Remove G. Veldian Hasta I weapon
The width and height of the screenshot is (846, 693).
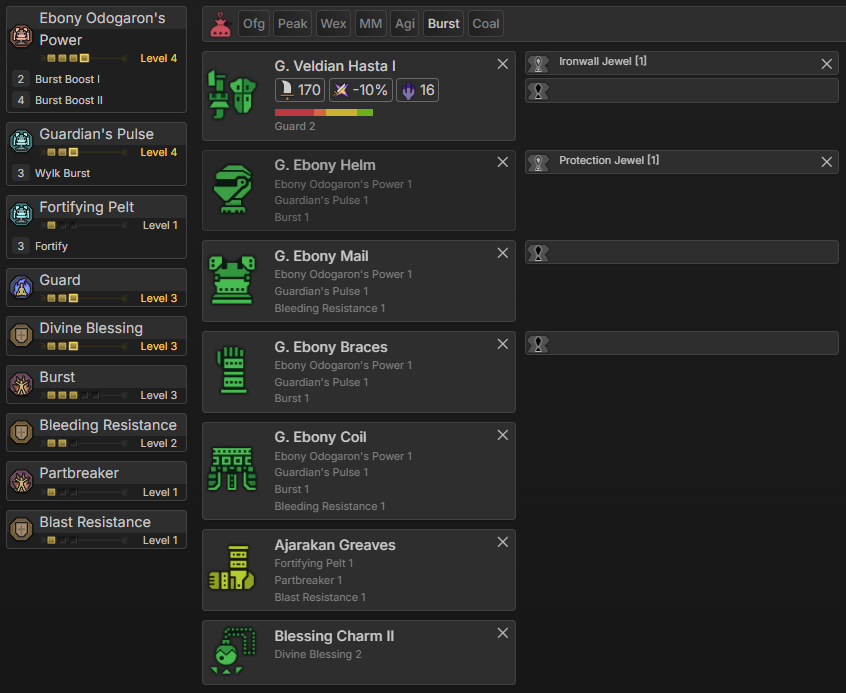(503, 64)
